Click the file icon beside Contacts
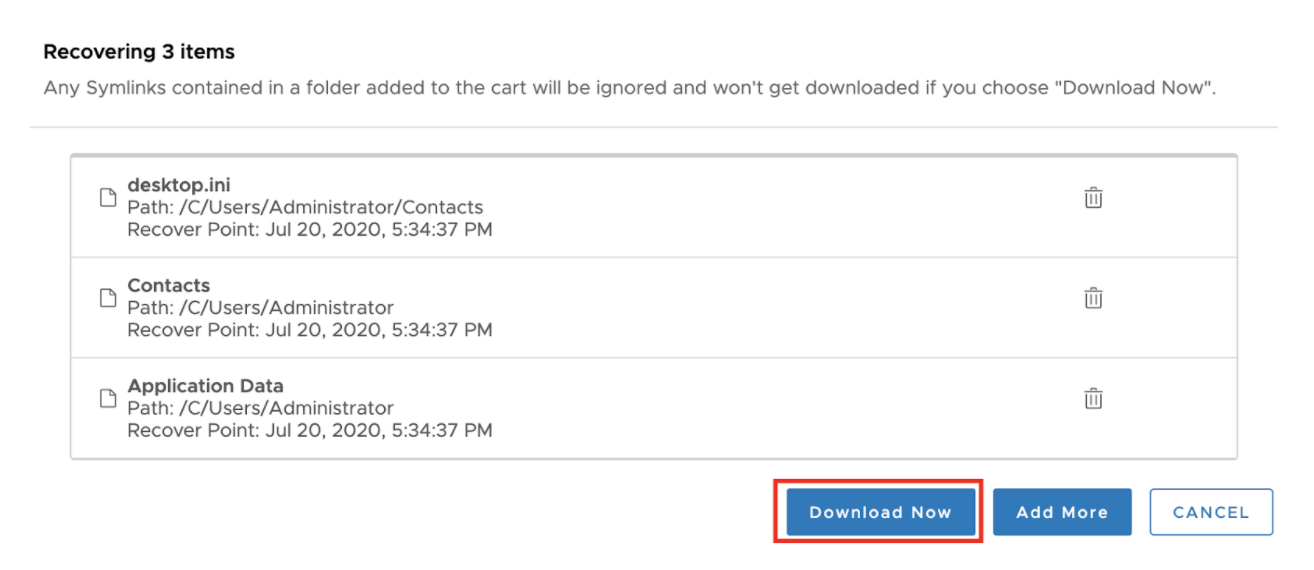 pos(107,298)
